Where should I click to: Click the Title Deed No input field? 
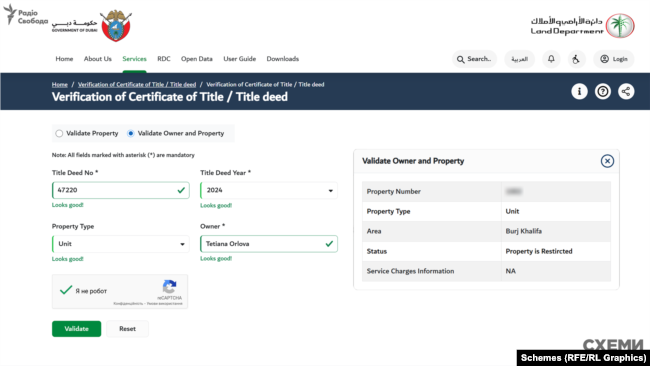click(121, 190)
